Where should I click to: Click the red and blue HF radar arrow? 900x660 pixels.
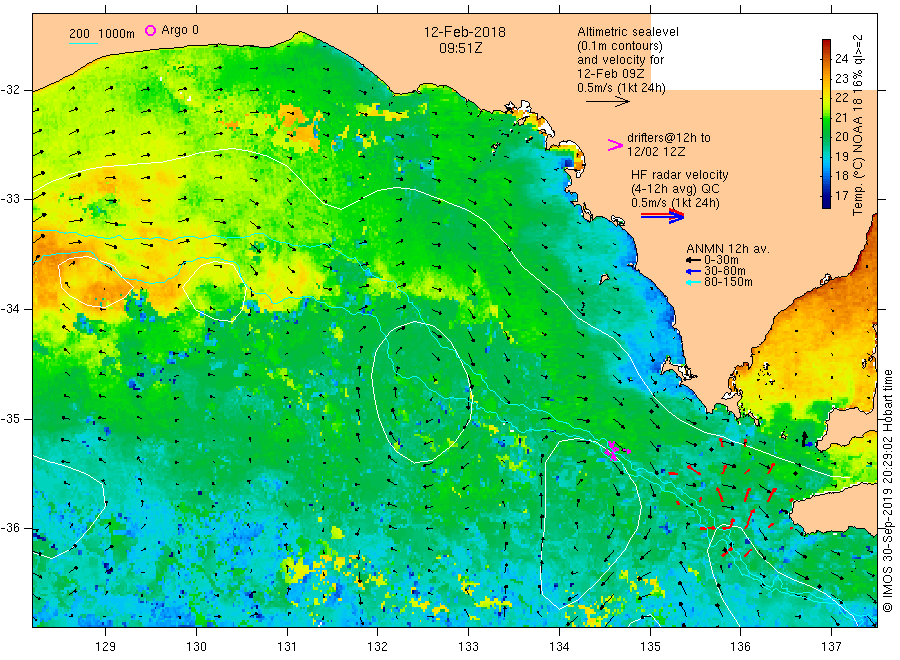pos(663,215)
